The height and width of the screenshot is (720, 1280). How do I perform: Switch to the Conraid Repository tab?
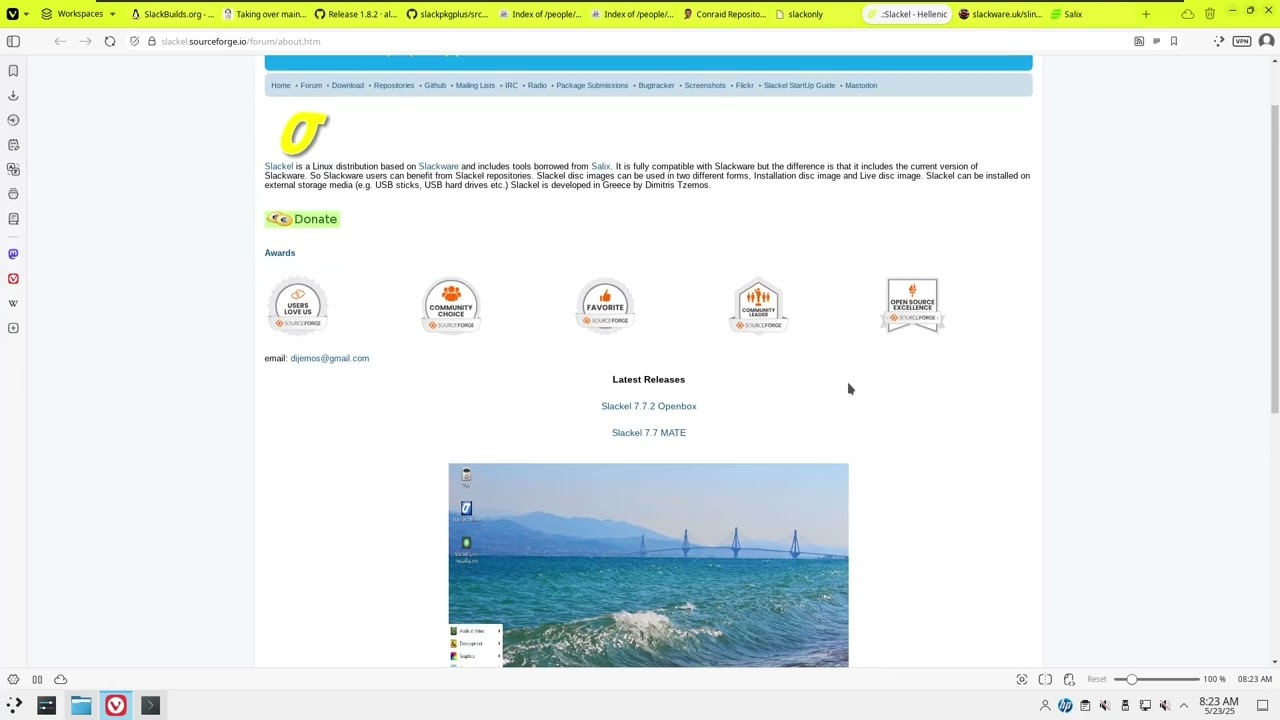(723, 14)
